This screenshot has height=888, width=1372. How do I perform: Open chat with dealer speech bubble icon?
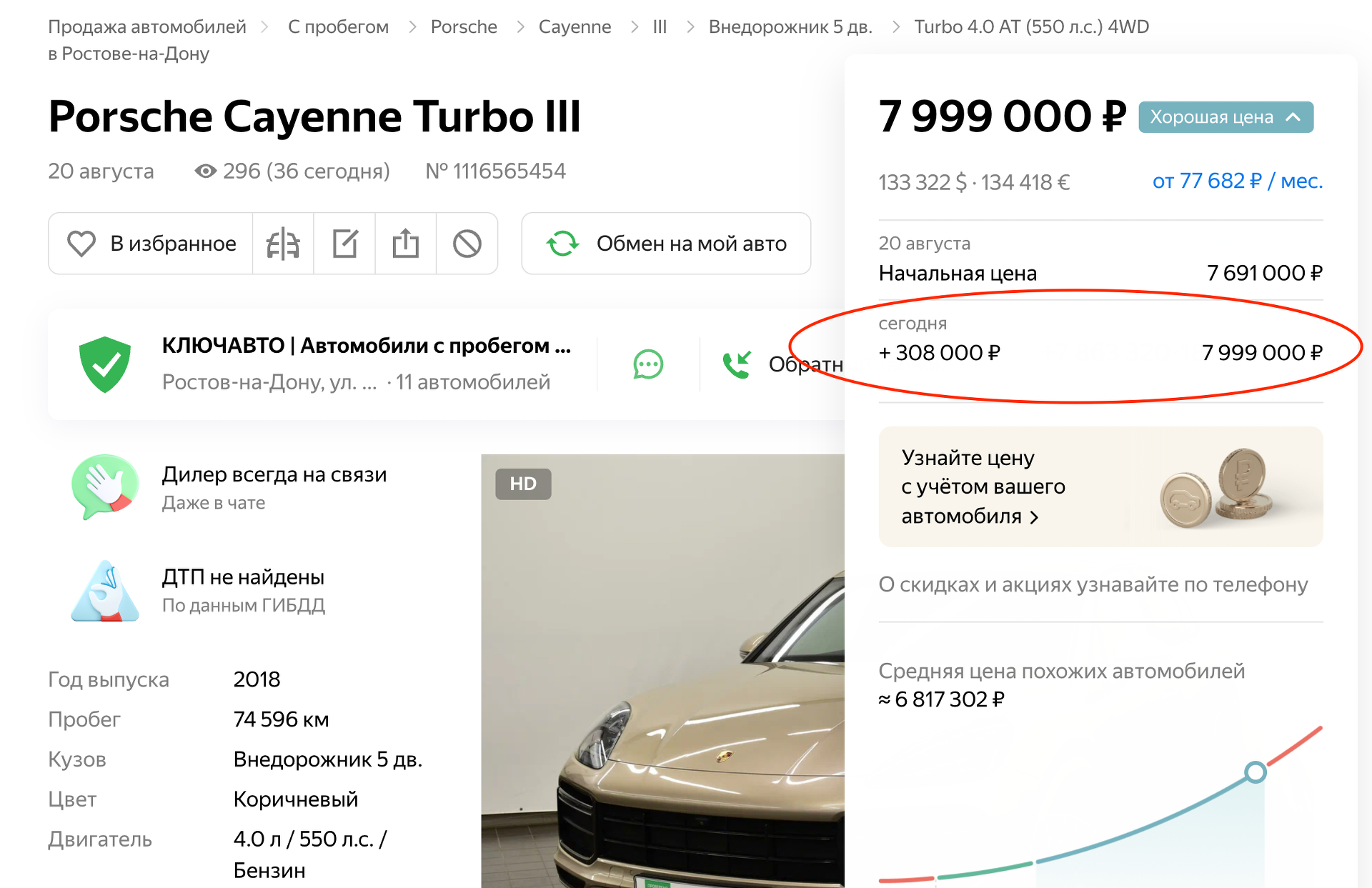648,364
